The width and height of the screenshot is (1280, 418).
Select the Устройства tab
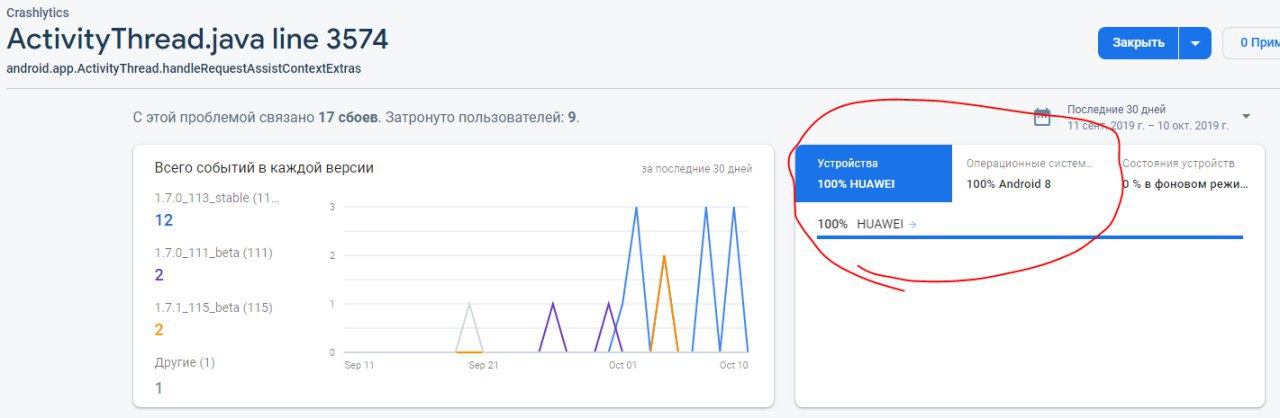[x=873, y=173]
